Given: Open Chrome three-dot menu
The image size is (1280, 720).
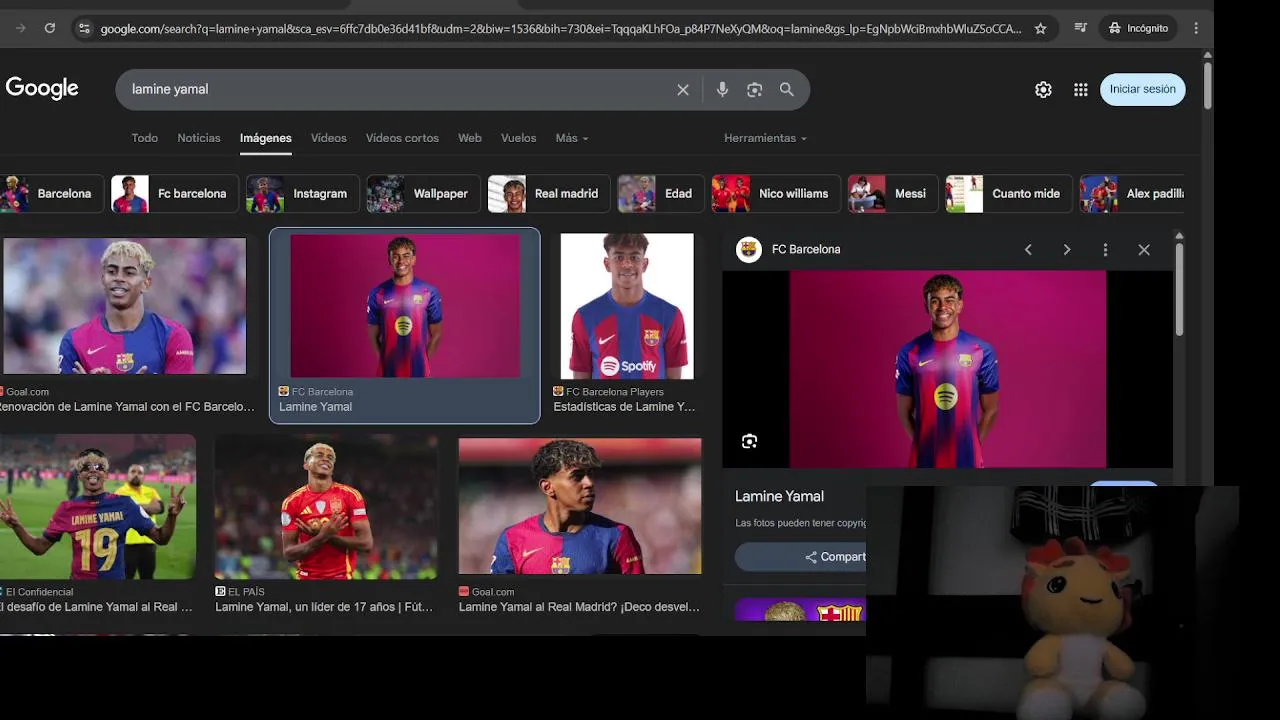Looking at the screenshot, I should (x=1196, y=28).
